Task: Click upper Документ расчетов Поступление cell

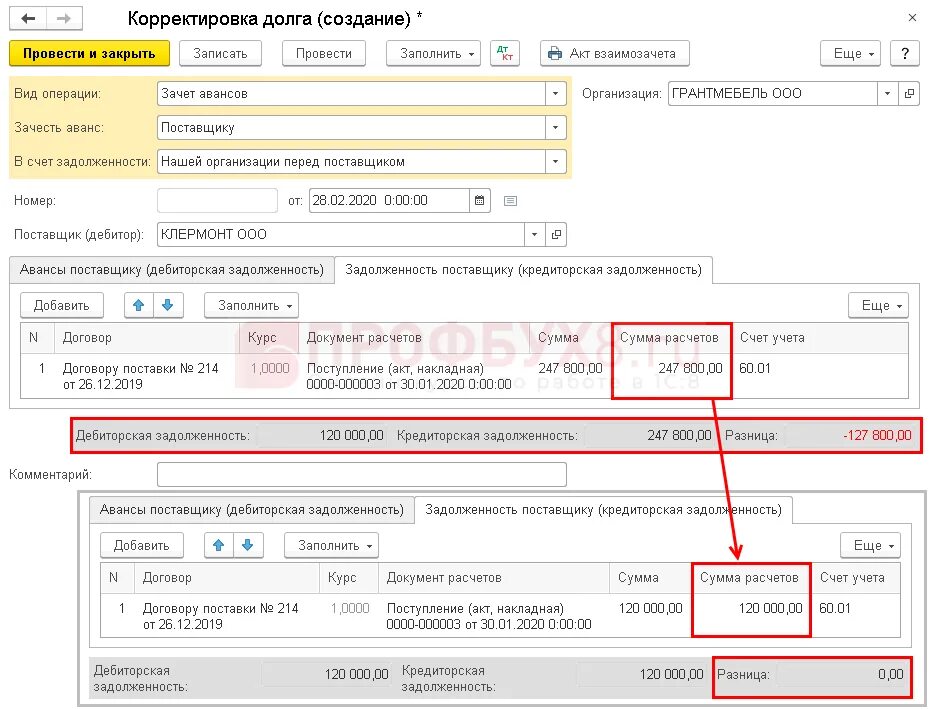Action: 414,376
